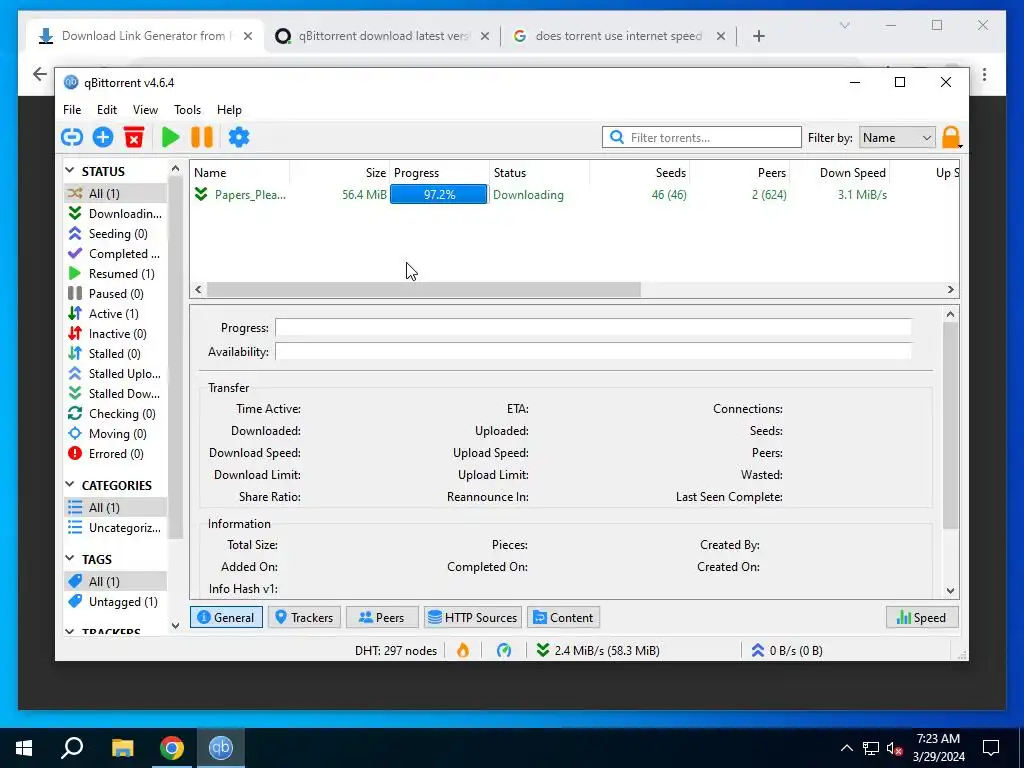1024x768 pixels.
Task: Click the red Remove torrent icon
Action: pos(134,137)
